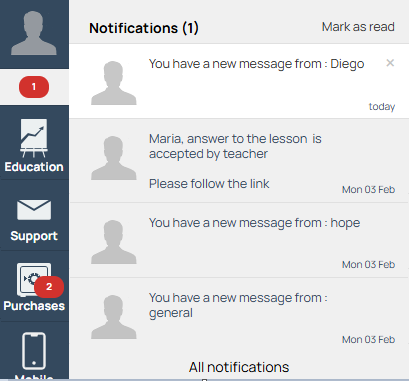Dismiss the Diego notification with the X
Viewport: 409px width, 381px height.
coord(390,63)
